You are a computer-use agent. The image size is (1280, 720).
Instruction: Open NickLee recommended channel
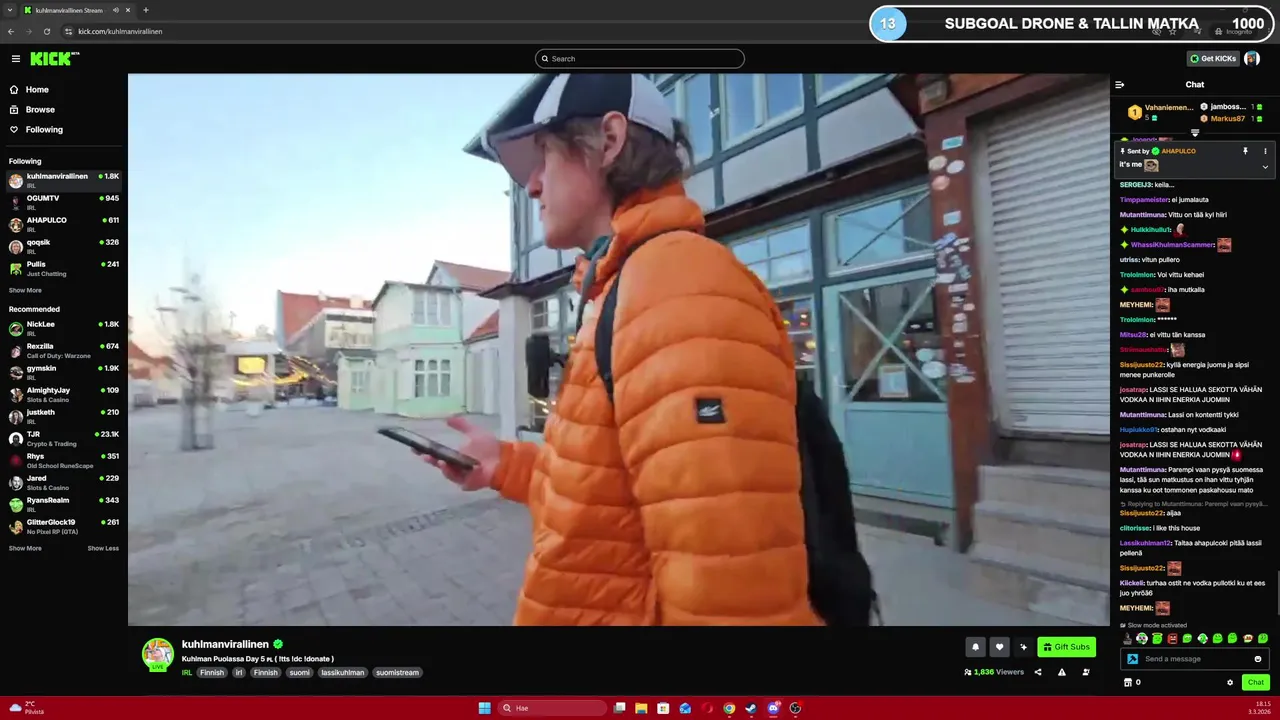click(63, 328)
